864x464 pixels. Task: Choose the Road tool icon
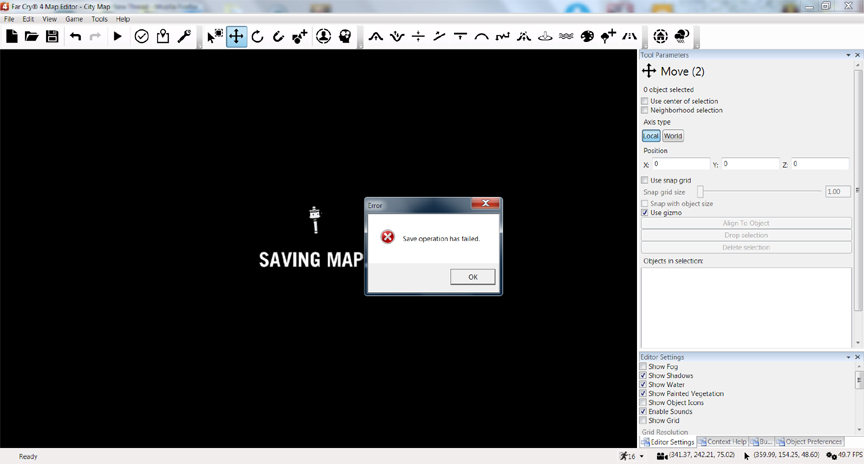click(629, 36)
